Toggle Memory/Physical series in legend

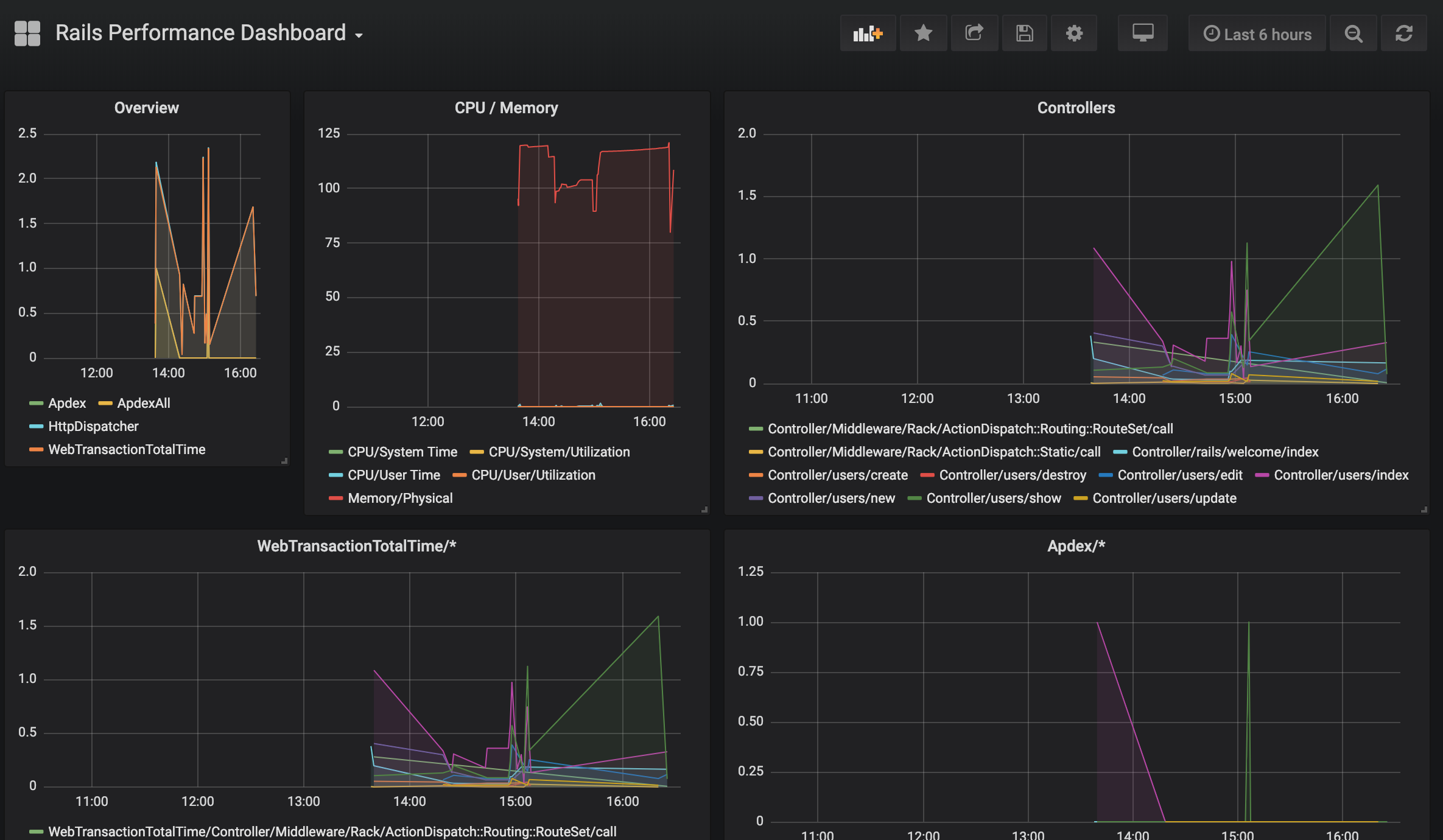[x=400, y=499]
